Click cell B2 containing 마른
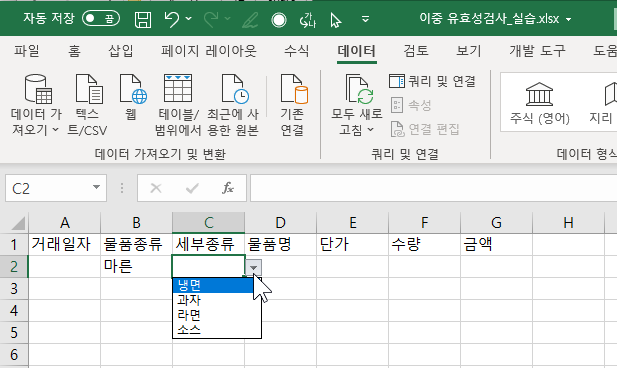617x368 pixels. [136, 266]
